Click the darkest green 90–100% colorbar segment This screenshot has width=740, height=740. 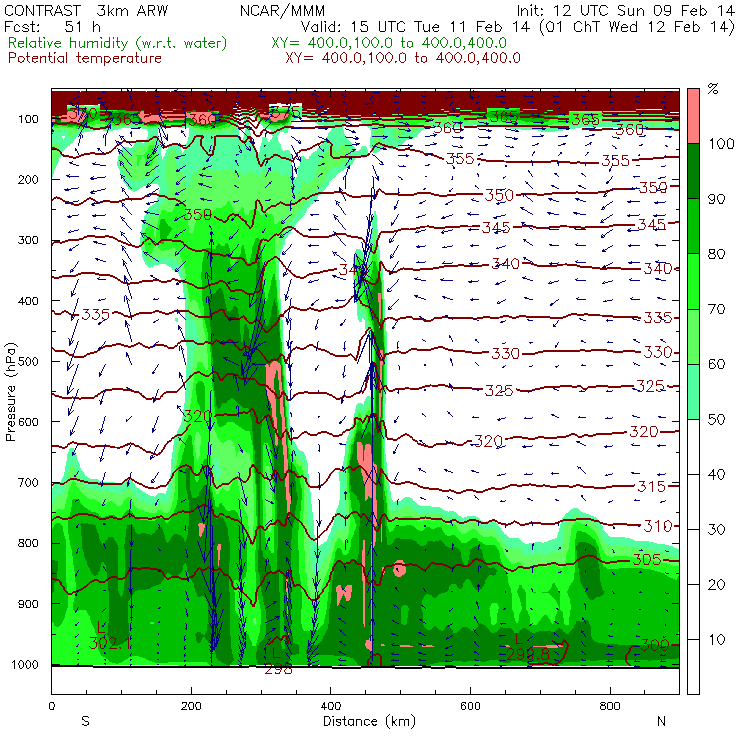tap(693, 171)
